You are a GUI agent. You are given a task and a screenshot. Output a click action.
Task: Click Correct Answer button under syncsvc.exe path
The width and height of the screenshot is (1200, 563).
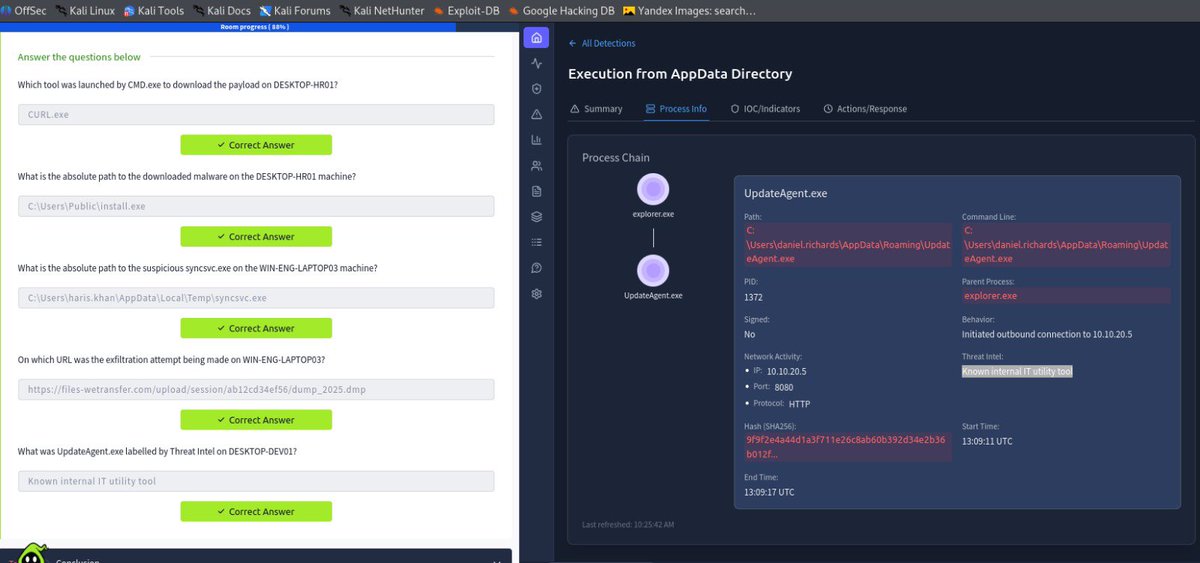256,328
